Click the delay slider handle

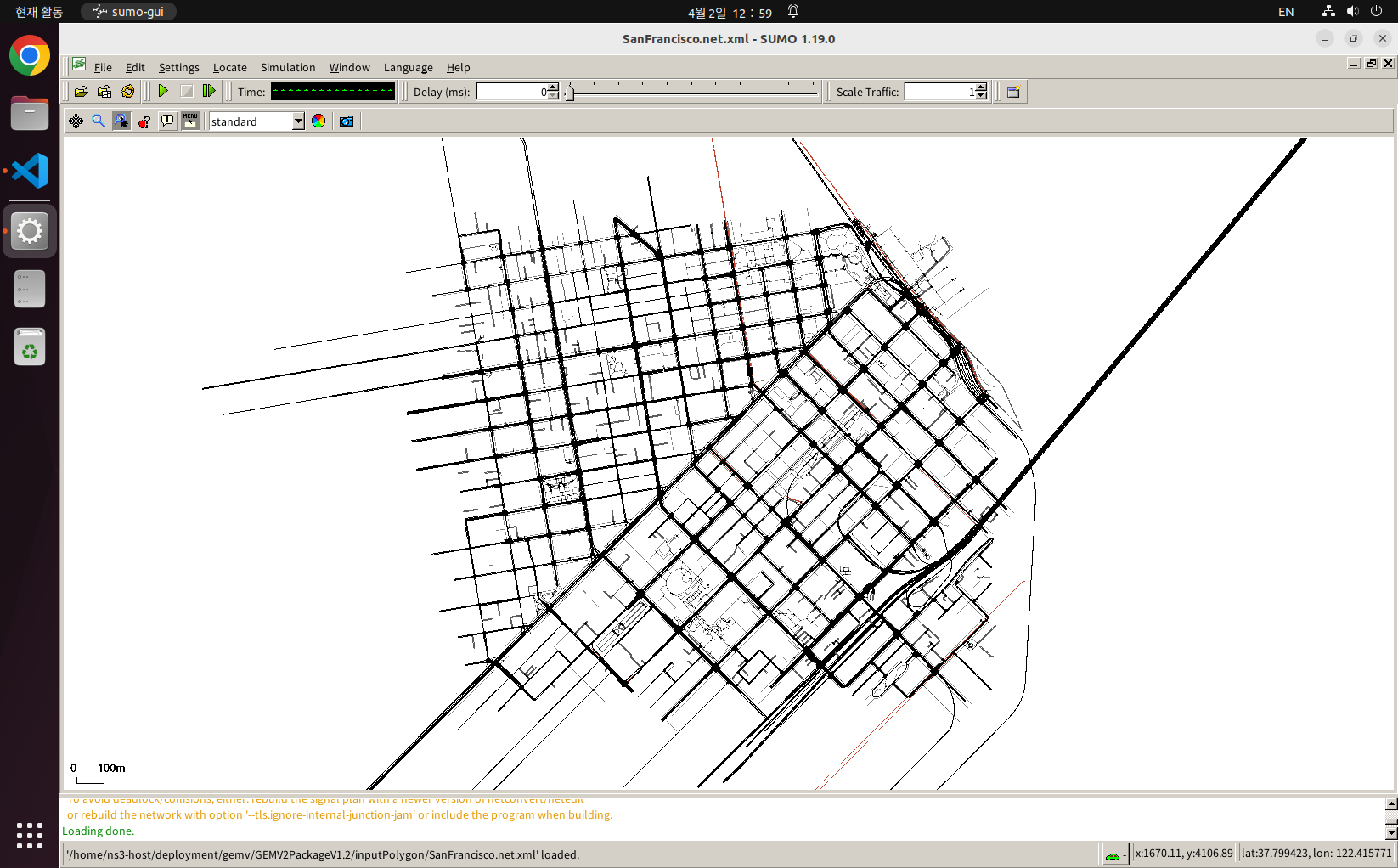click(570, 92)
